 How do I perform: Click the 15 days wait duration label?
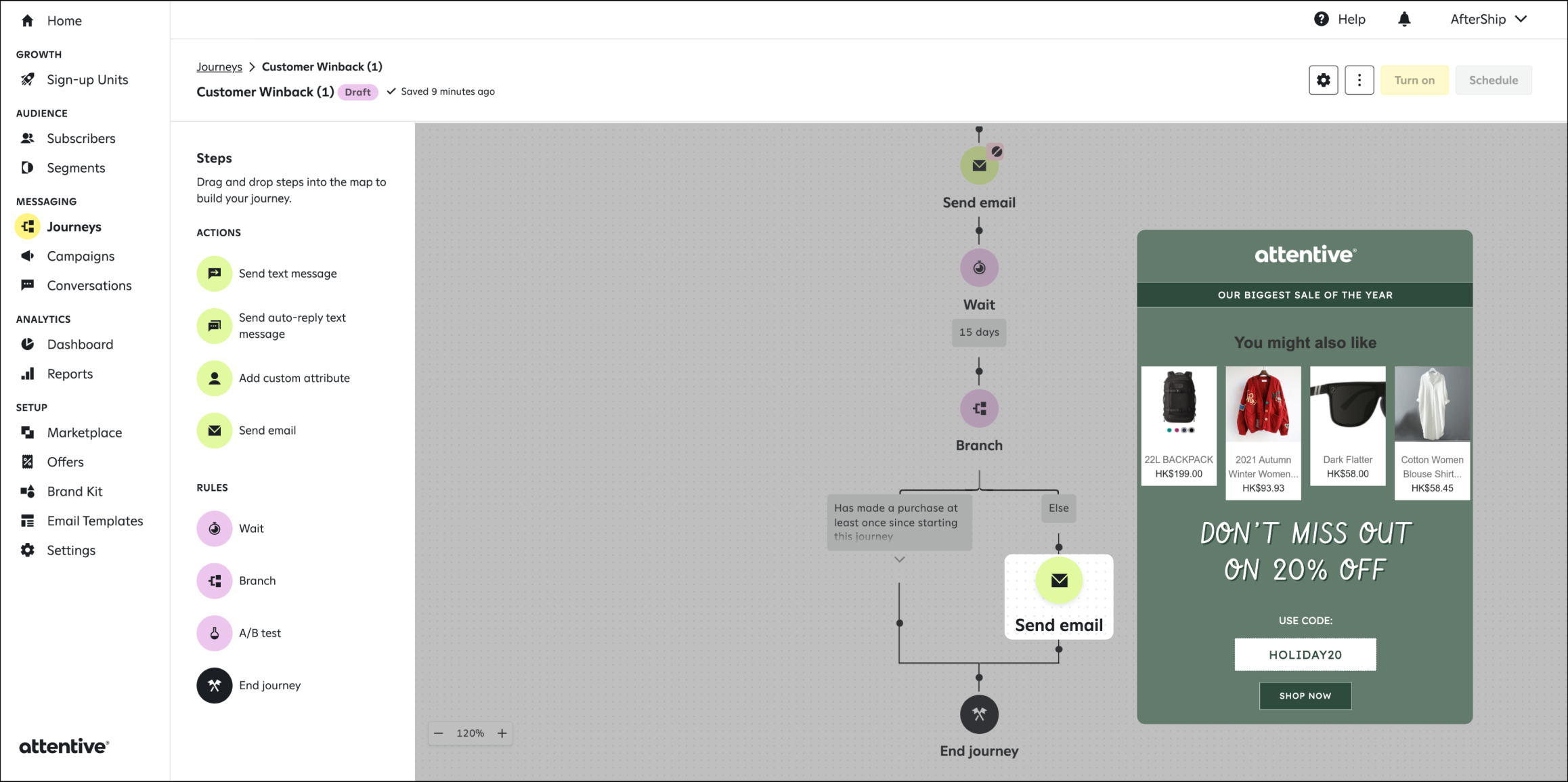(979, 332)
